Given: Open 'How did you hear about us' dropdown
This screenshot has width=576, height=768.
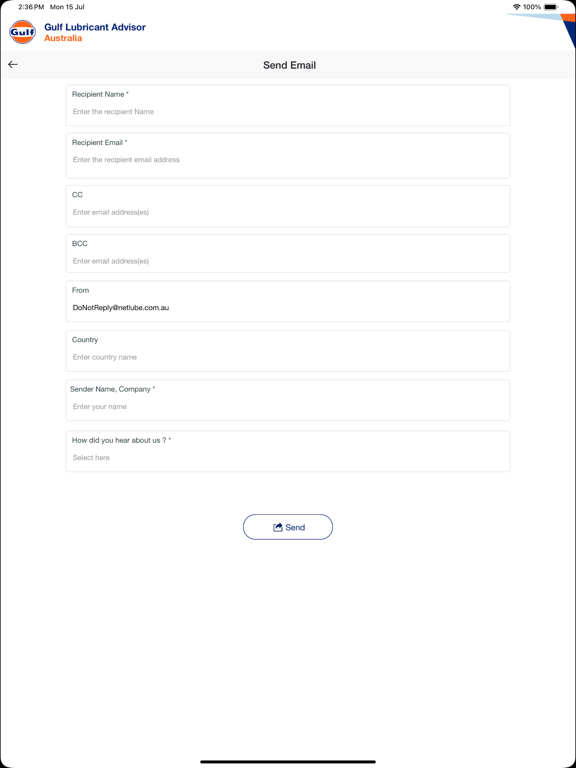Looking at the screenshot, I should point(288,451).
